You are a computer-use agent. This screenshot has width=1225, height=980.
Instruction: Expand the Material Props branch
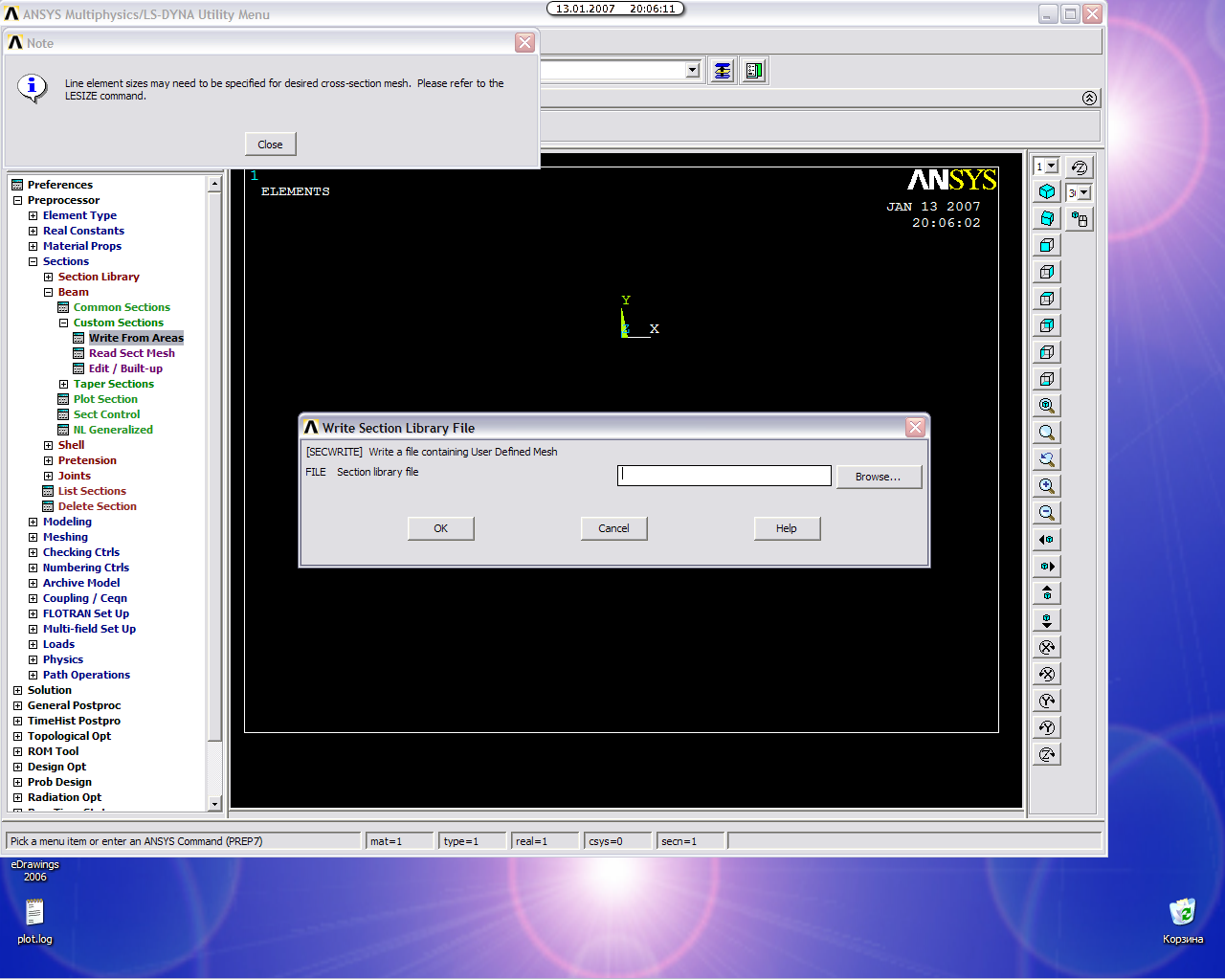(33, 246)
